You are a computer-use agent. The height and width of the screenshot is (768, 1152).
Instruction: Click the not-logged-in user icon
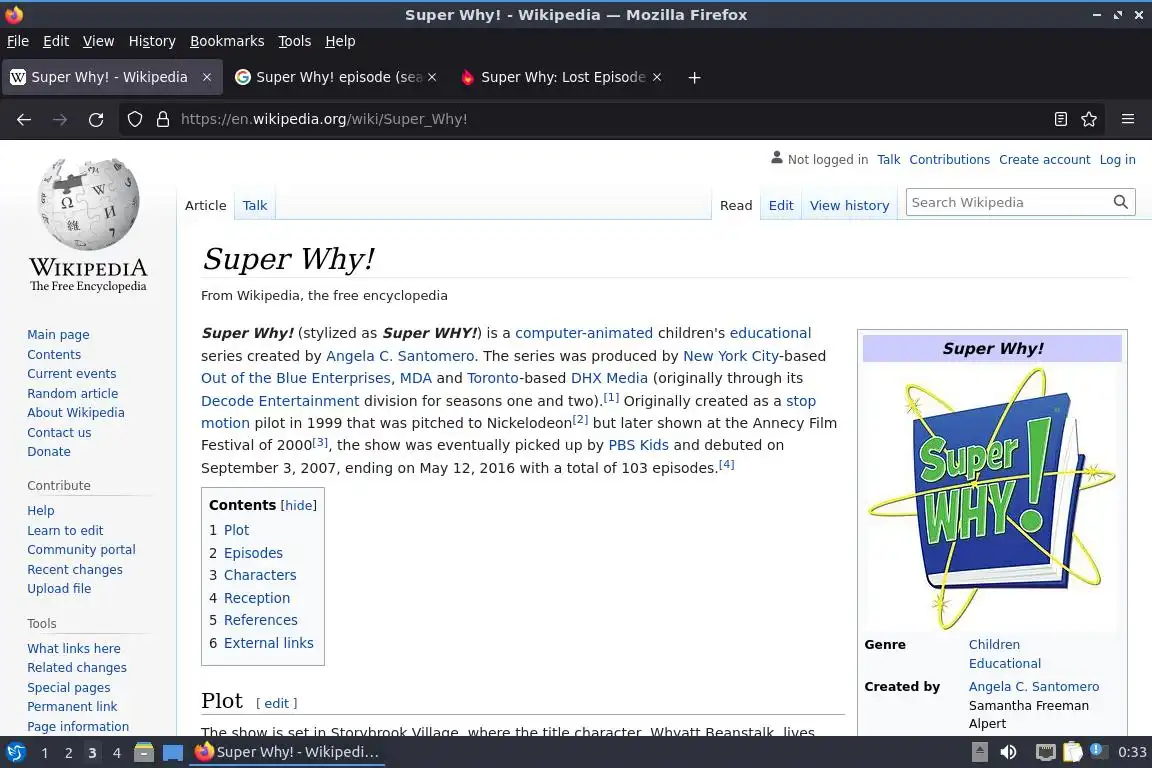pos(777,158)
